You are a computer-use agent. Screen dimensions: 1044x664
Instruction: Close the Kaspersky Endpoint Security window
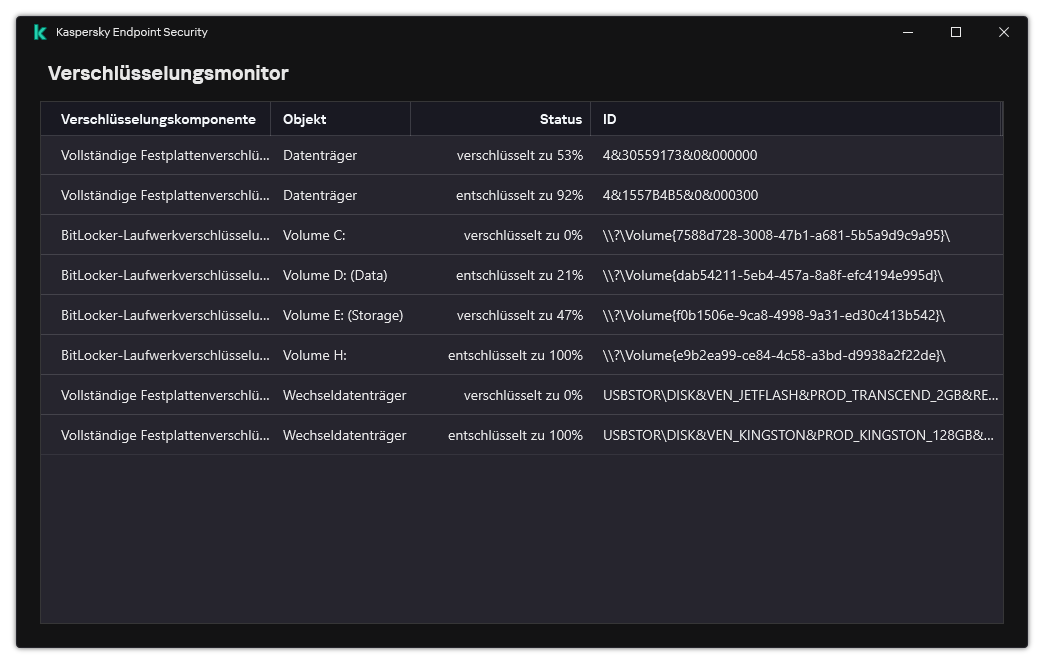[x=1003, y=32]
